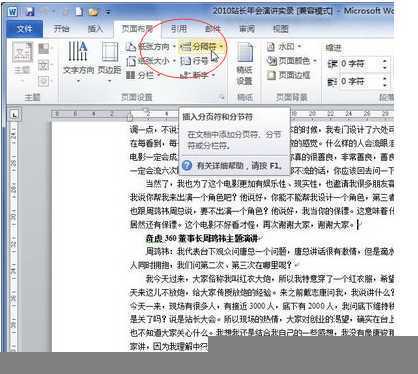Viewport: 418px width, 374px height.
Task: Open 纸张大小 (Paper Size) dropdown
Action: (x=151, y=61)
